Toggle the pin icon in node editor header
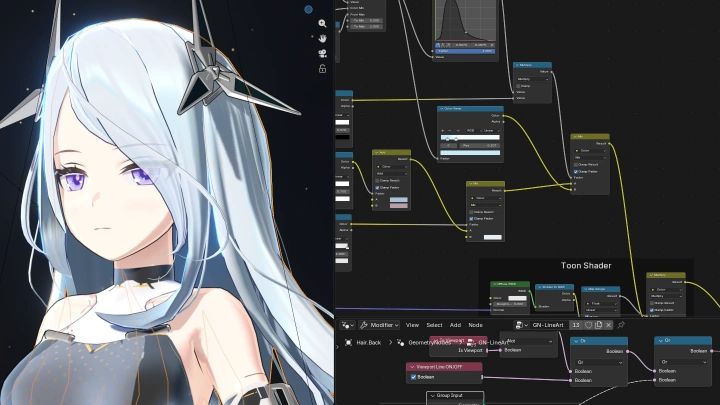Viewport: 720px width, 405px height. point(621,325)
